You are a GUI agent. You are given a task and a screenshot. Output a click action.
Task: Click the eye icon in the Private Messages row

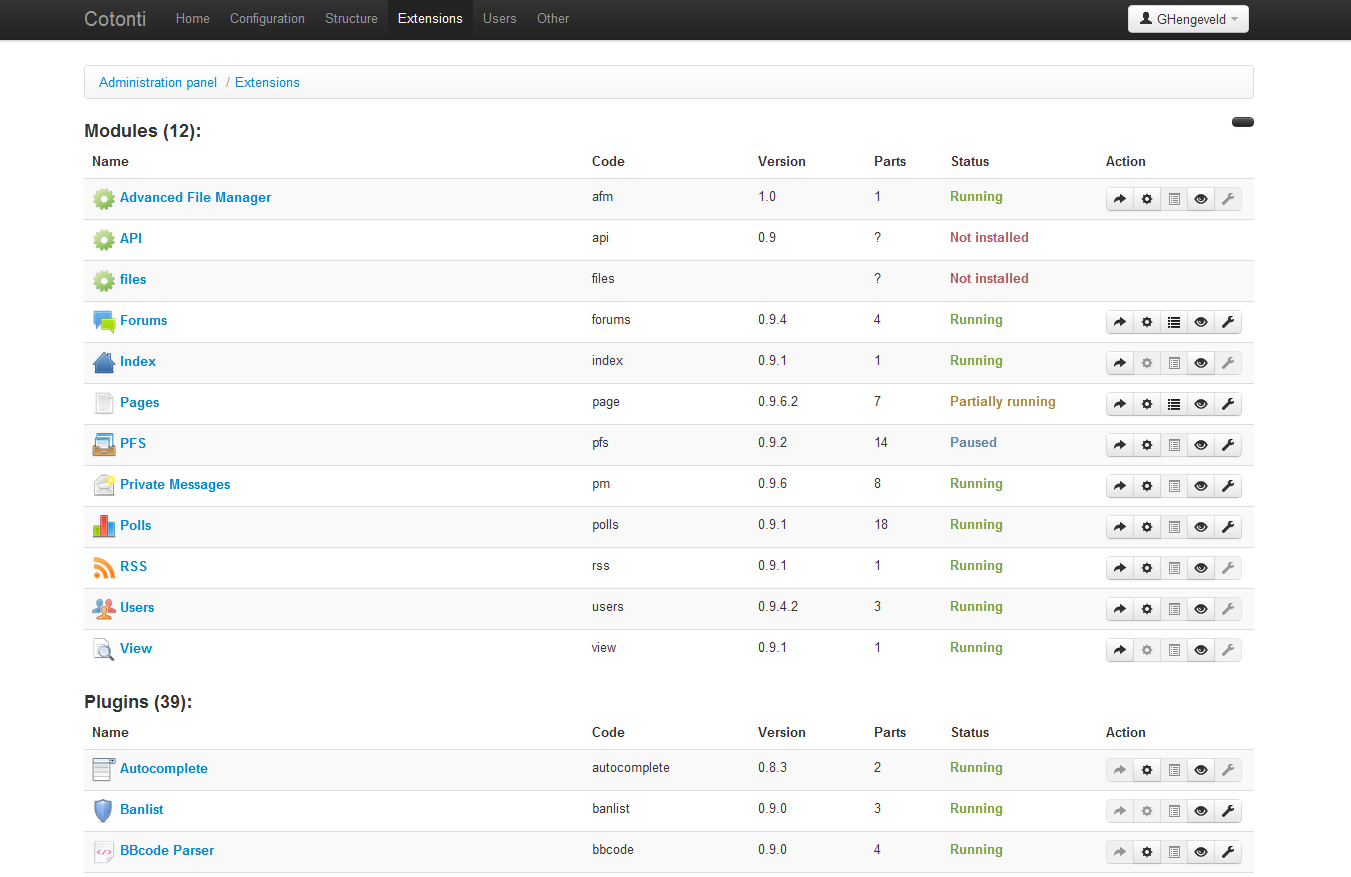1201,486
